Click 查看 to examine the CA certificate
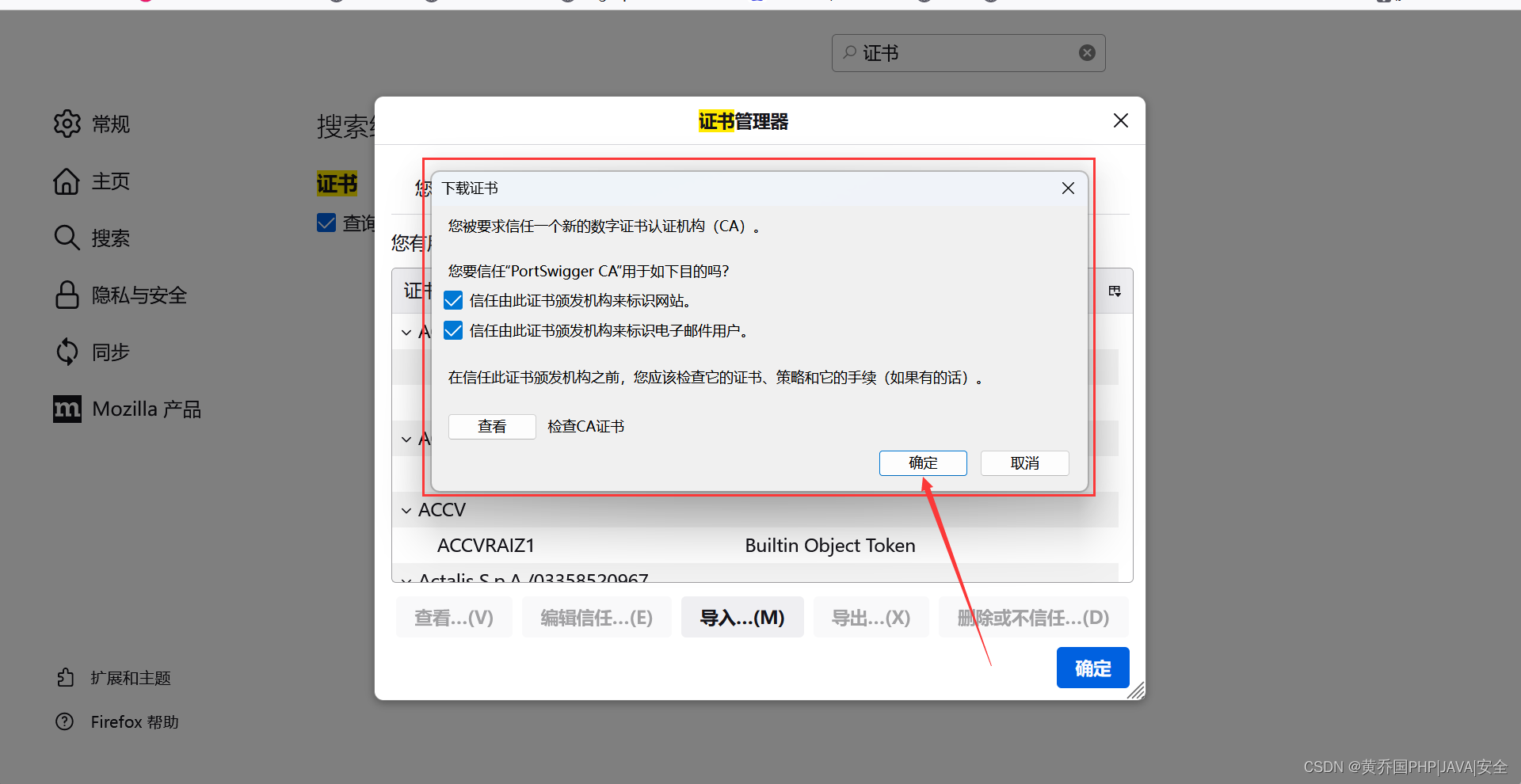Screen dimensions: 1521x784 click(492, 426)
